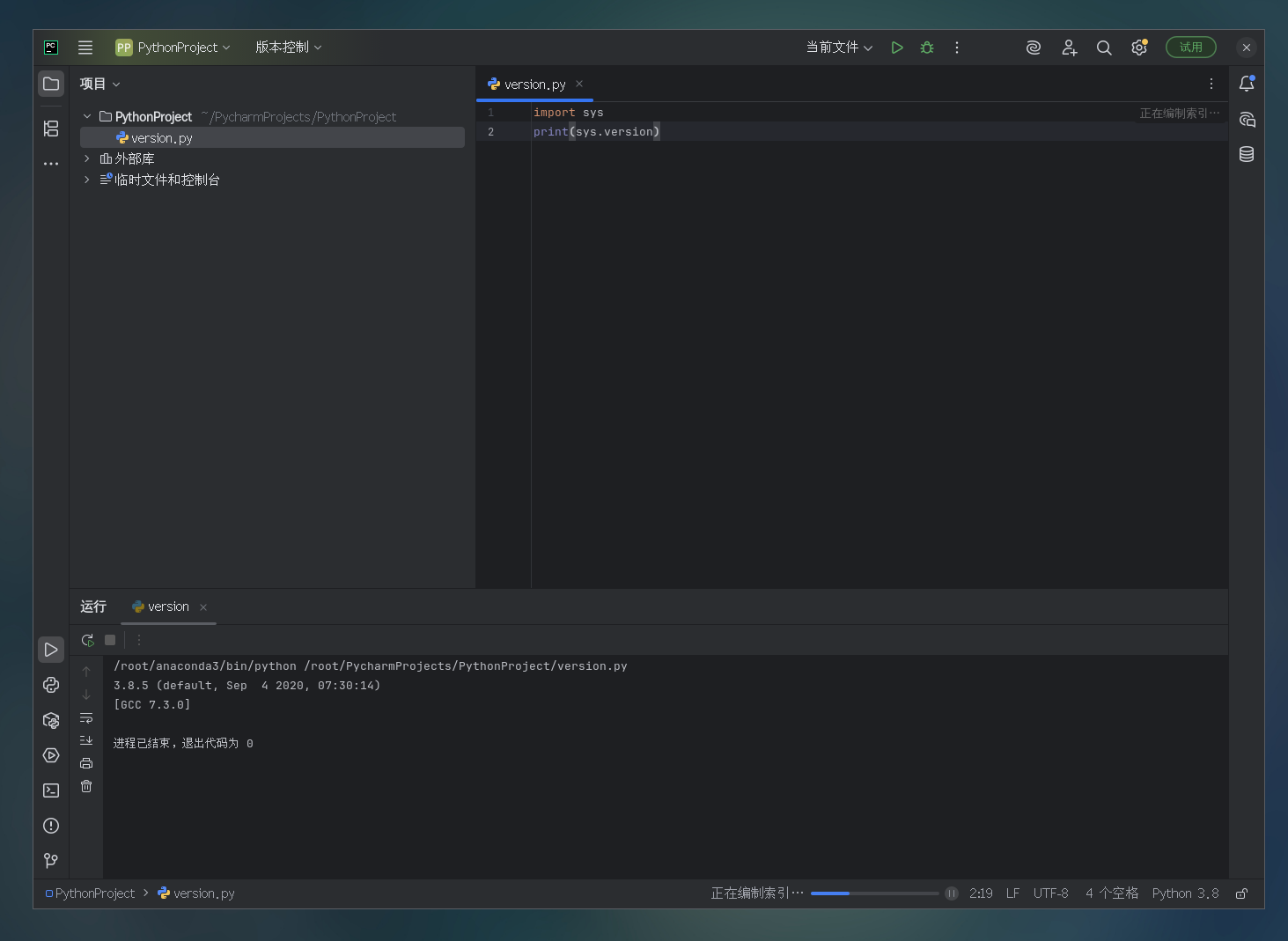This screenshot has height=941, width=1288.
Task: Open AI Assistant spiral icon in toolbar
Action: 1034,48
